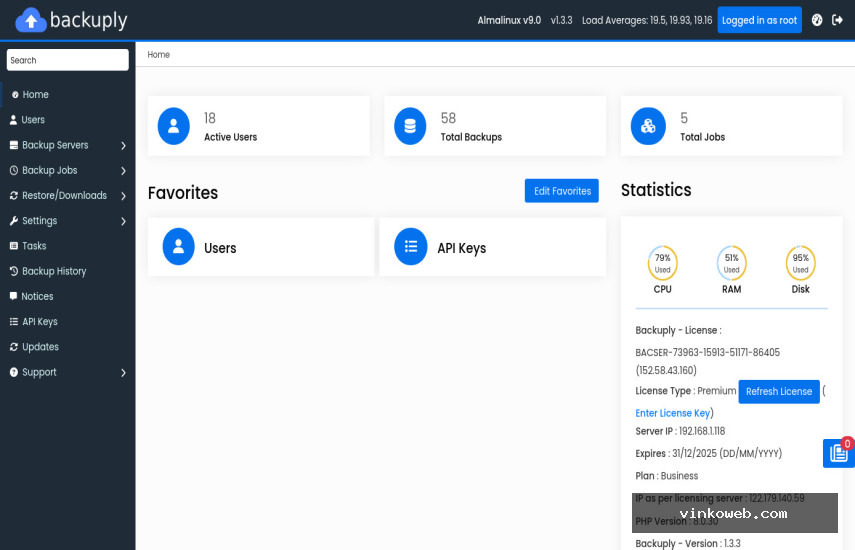Open the floating news notification icon
The image size is (855, 550).
838,453
